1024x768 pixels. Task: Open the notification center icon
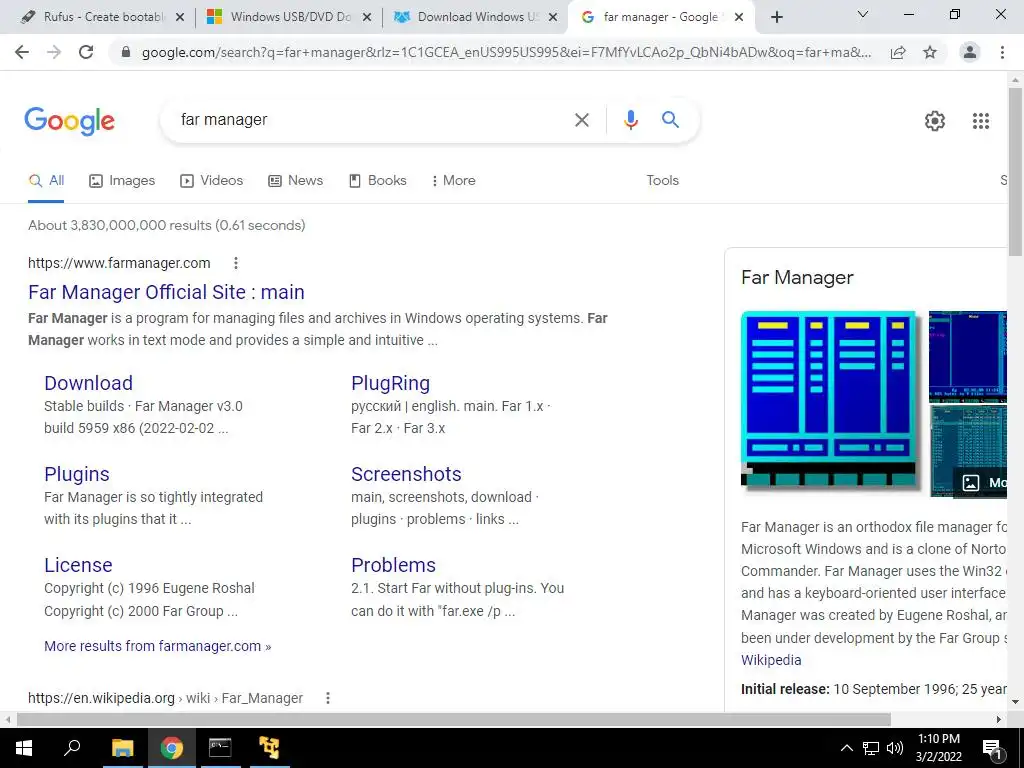tap(992, 748)
